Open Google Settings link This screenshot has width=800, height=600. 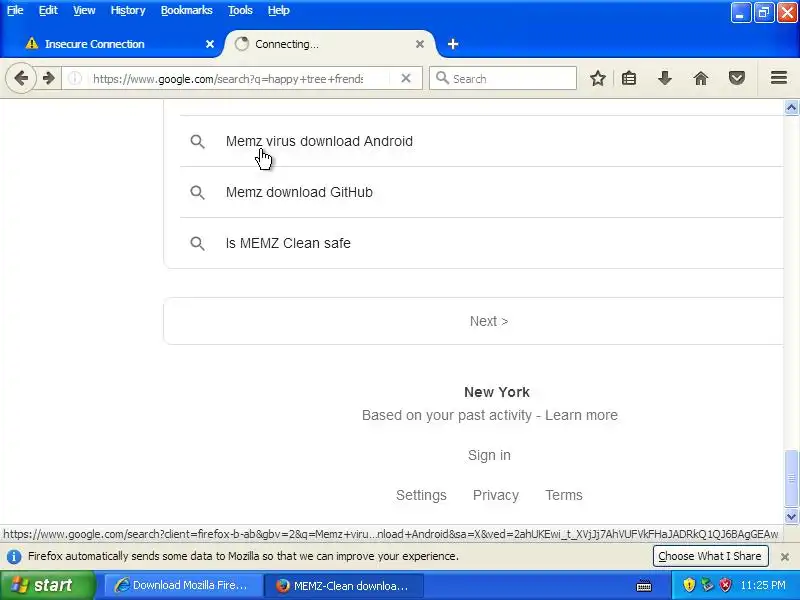point(421,495)
